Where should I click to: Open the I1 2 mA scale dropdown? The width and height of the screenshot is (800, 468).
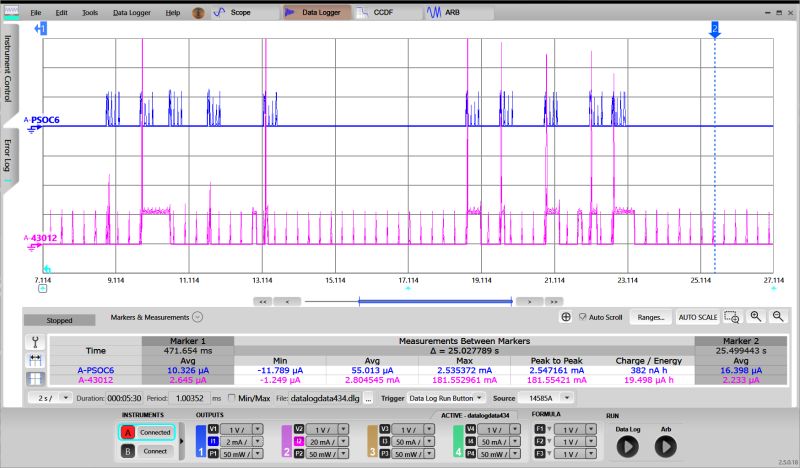pos(258,441)
